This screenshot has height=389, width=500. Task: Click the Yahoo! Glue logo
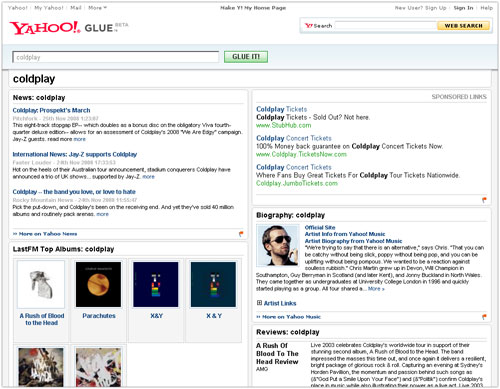68,28
